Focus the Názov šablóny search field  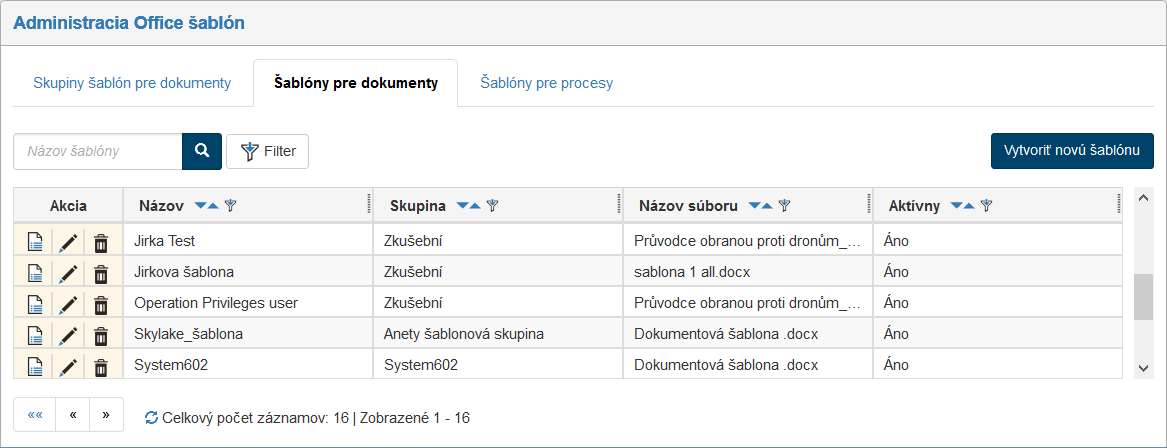point(97,151)
